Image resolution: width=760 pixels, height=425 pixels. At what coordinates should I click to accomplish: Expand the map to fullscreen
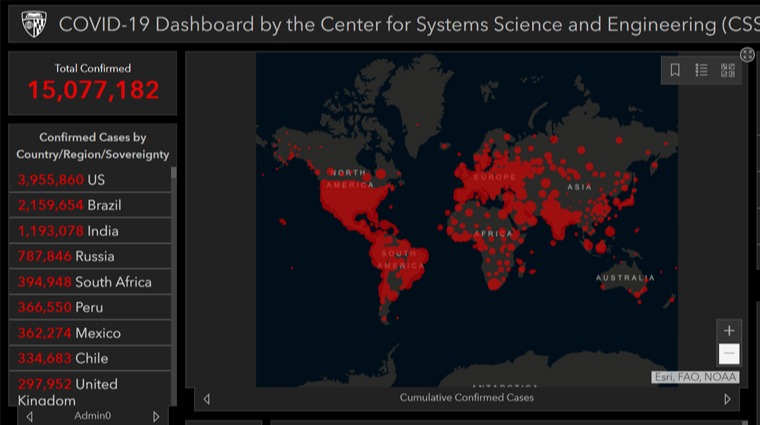coord(747,54)
